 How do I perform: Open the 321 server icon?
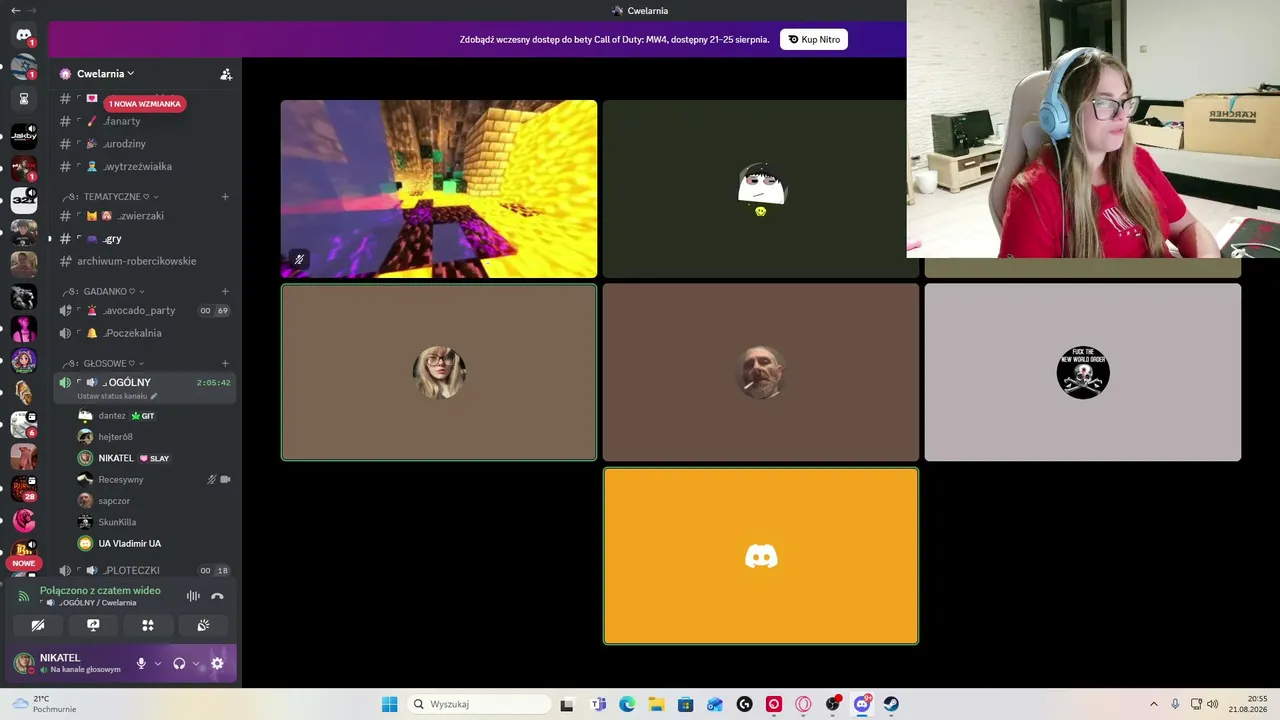coord(24,200)
